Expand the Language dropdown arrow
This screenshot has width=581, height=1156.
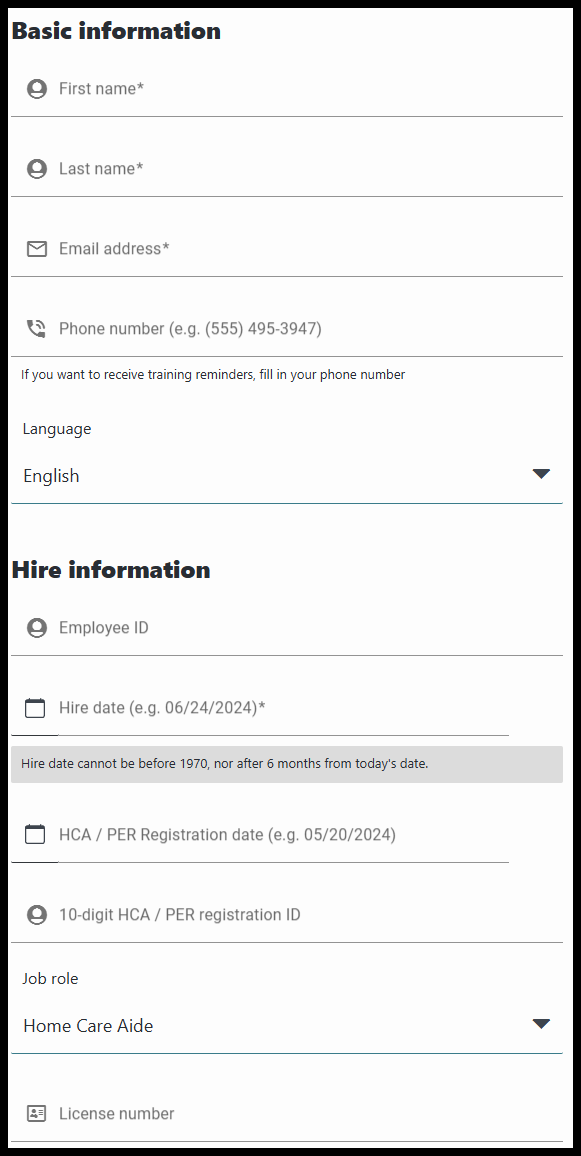pos(541,474)
